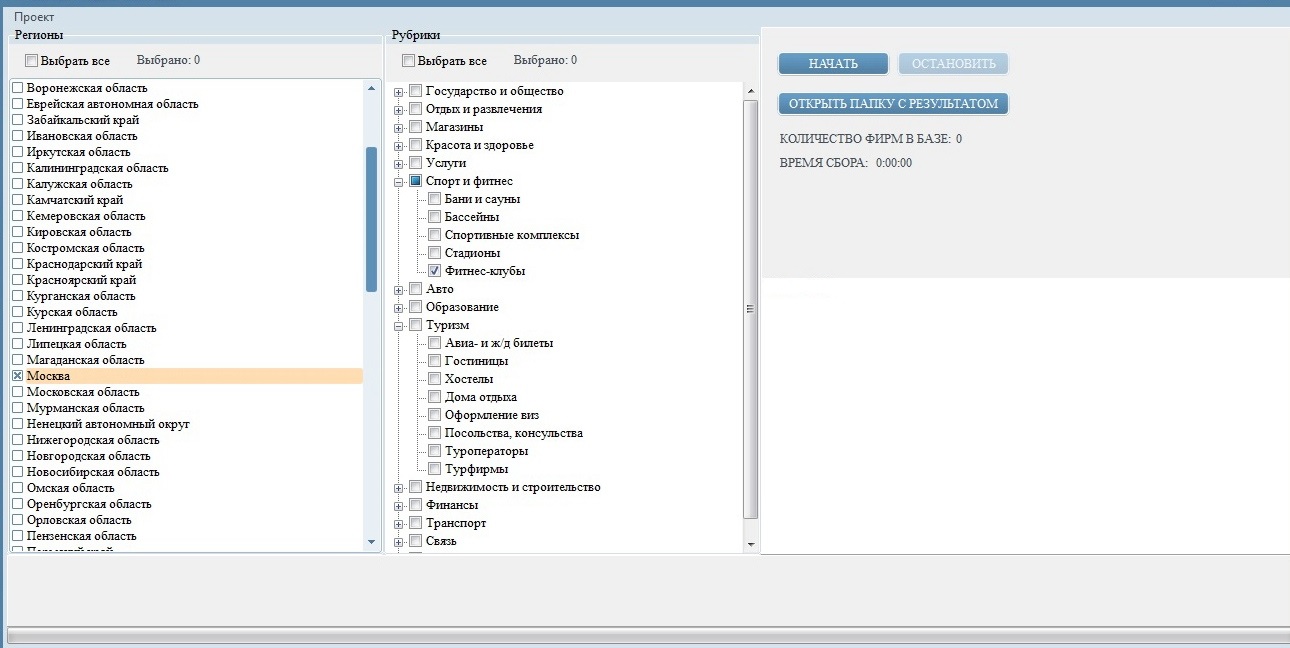Tick the Гостиницы checkbox under Туризм
This screenshot has width=1290, height=648.
435,361
